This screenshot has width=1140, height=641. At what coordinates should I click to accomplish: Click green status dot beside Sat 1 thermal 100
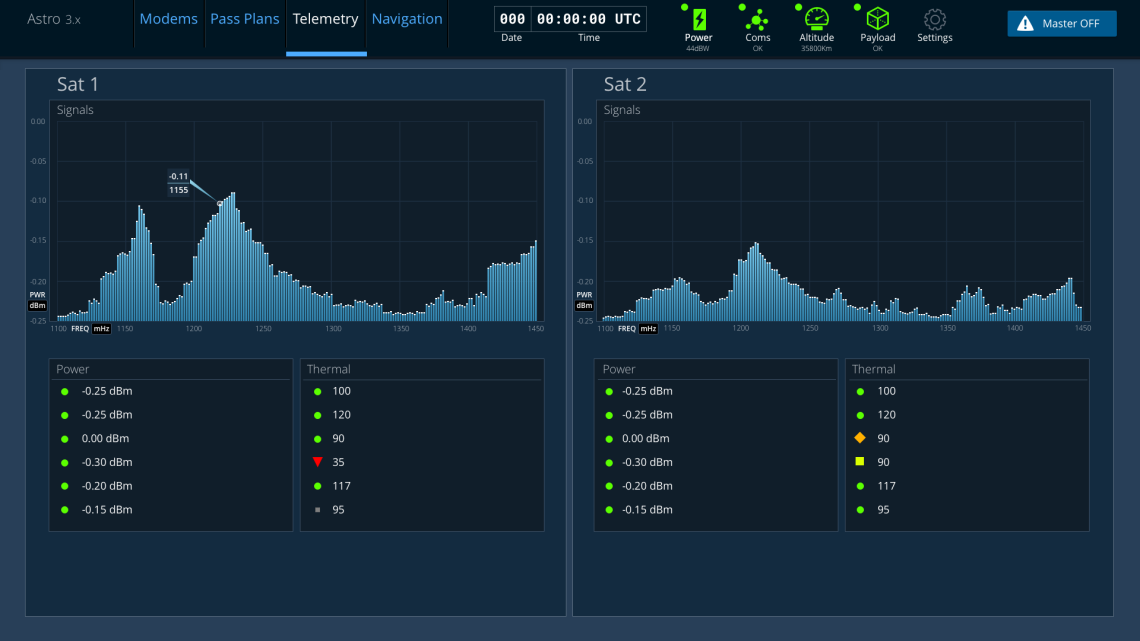tap(318, 391)
